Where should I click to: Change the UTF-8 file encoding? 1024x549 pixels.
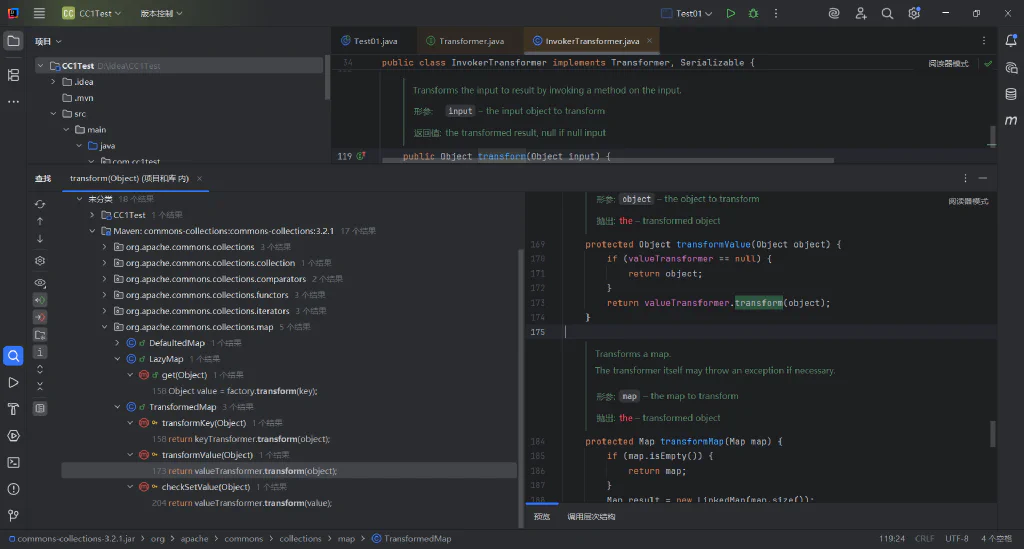pyautogui.click(x=957, y=539)
